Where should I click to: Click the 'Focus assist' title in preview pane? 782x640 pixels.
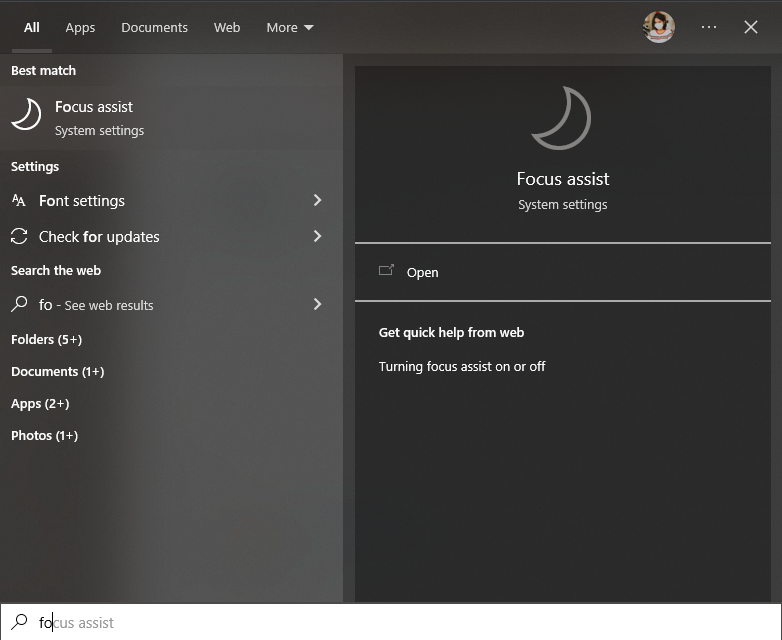[x=563, y=179]
